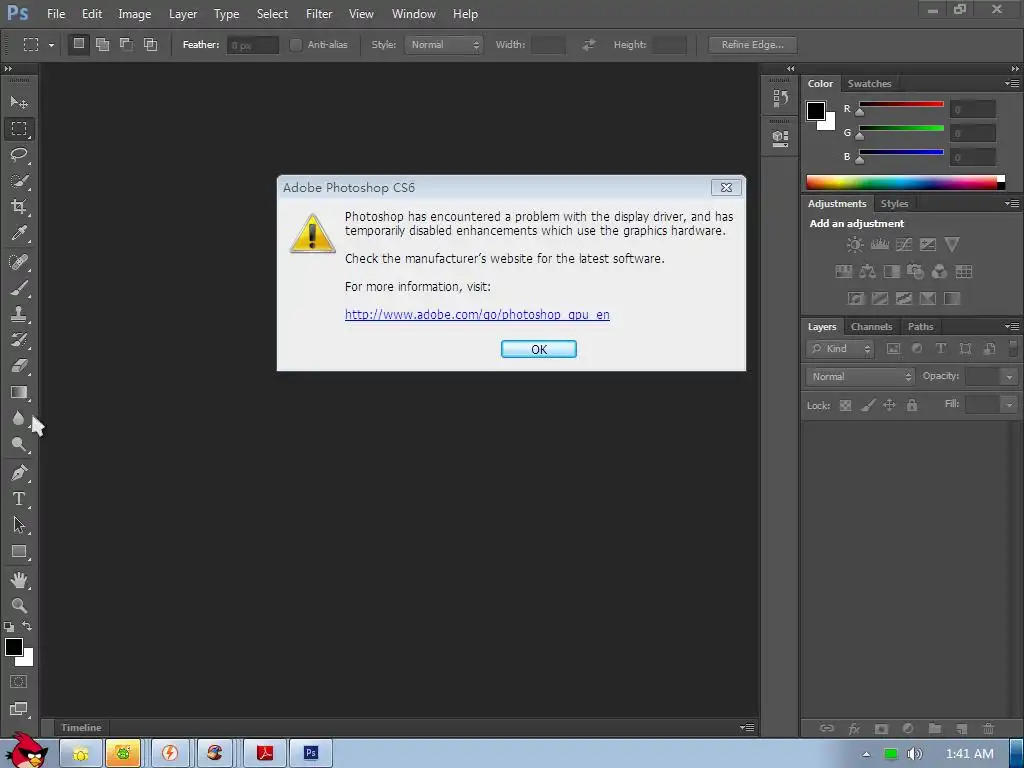
Task: Select the Rectangular Marquee tool in toolbox
Action: tap(19, 129)
